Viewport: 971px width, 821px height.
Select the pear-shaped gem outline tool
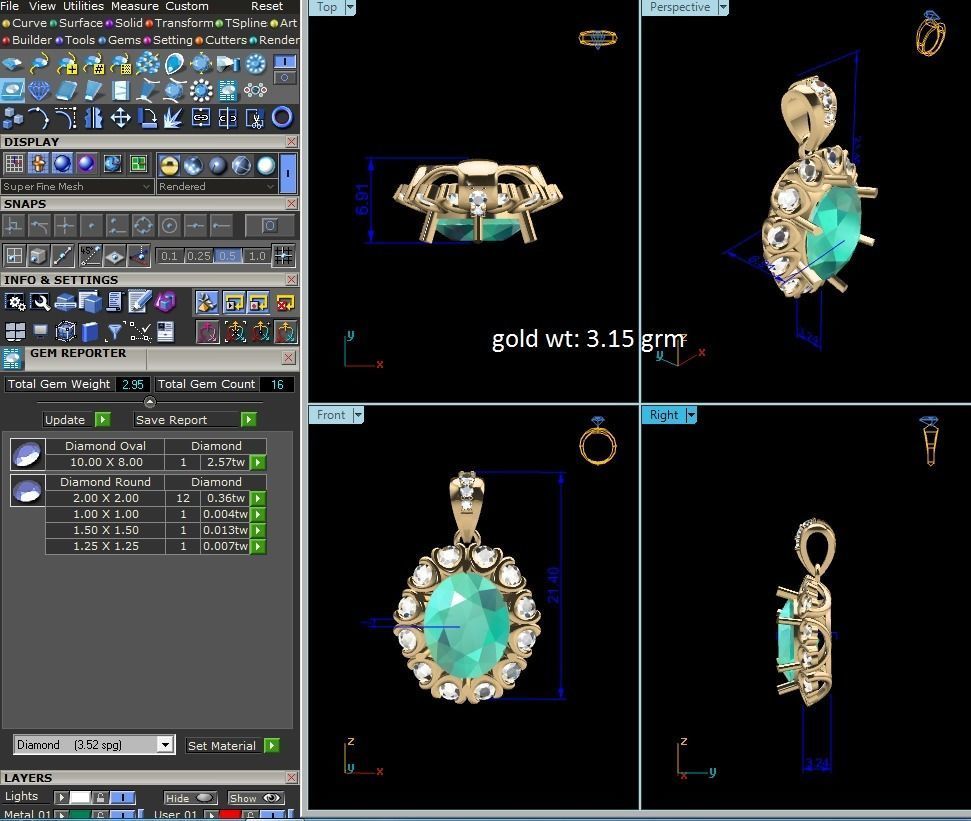(x=174, y=64)
